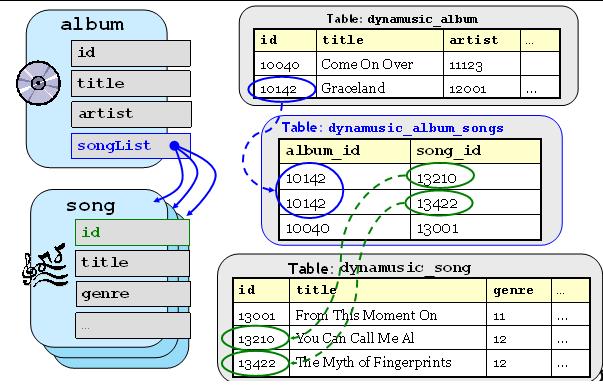Click the circled 10142 in dynamusic_album table
This screenshot has width=603, height=385.
282,89
